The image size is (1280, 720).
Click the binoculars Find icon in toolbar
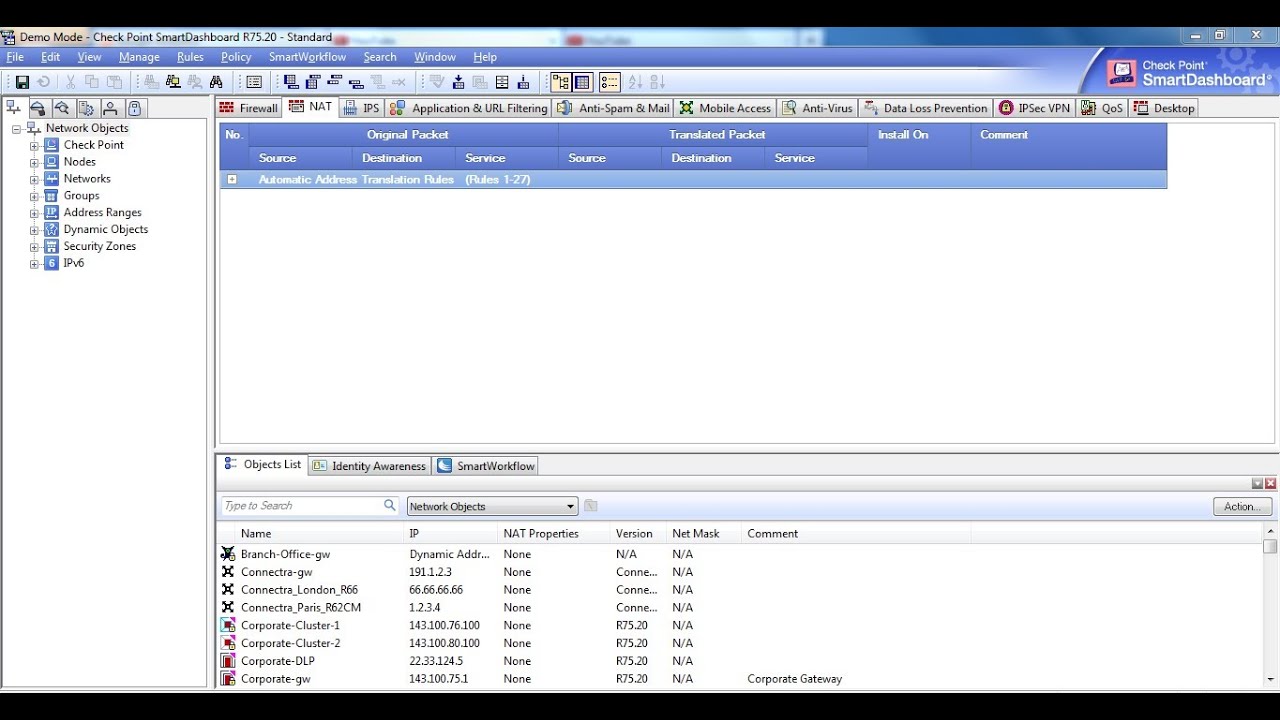[216, 82]
